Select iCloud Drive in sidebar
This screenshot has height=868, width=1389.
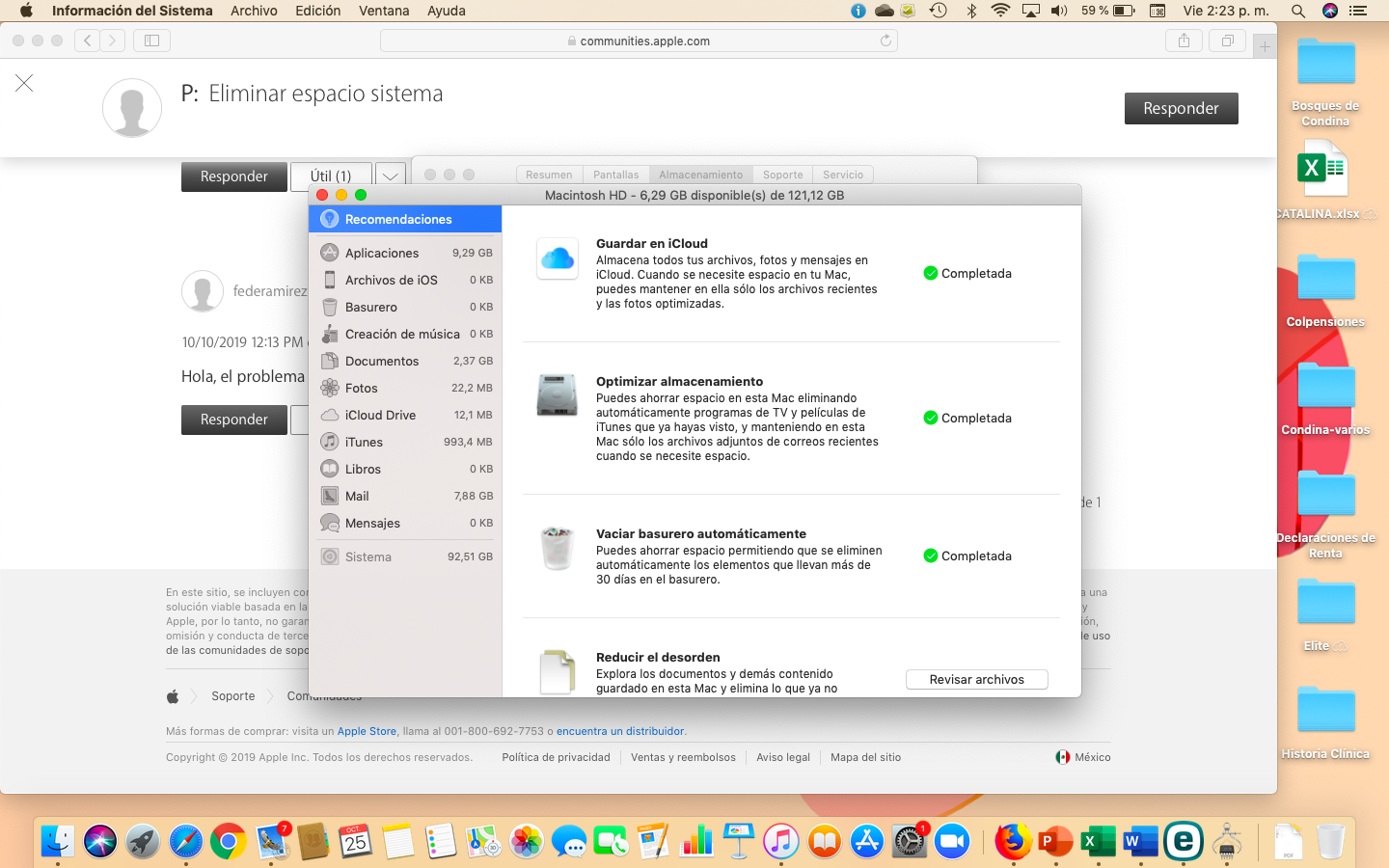pyautogui.click(x=380, y=415)
